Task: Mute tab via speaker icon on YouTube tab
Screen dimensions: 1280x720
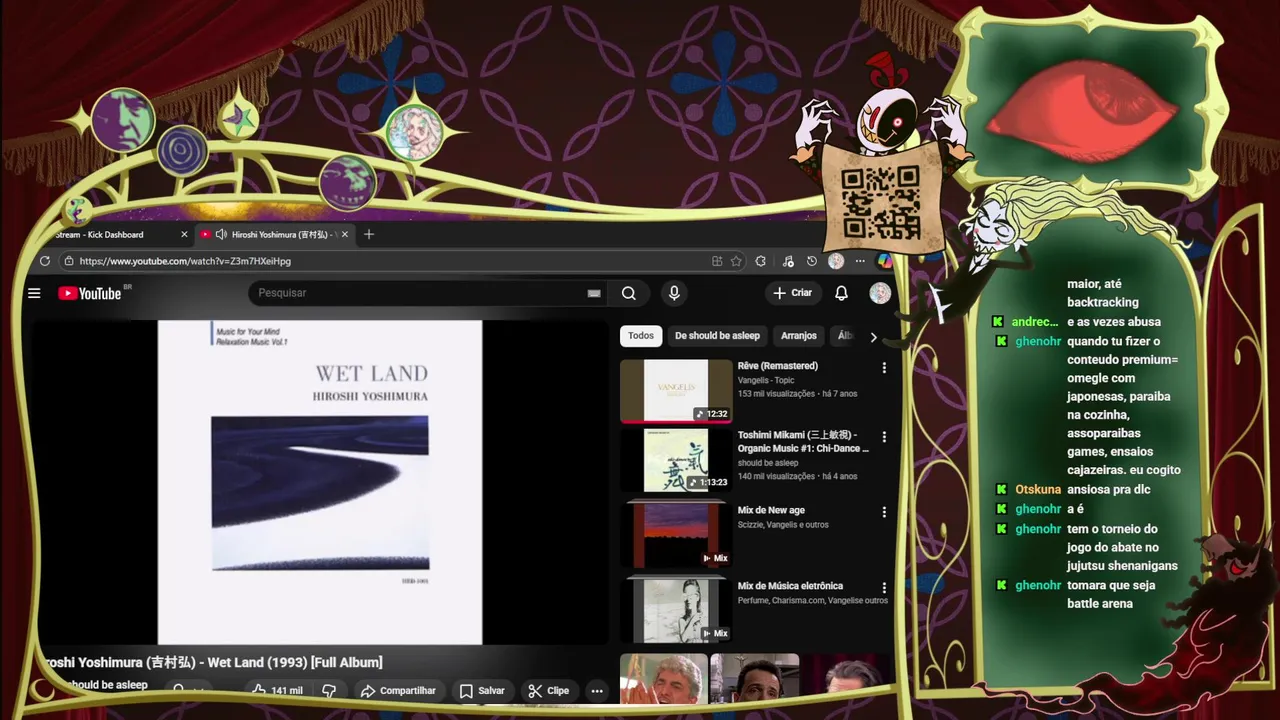Action: coord(220,234)
